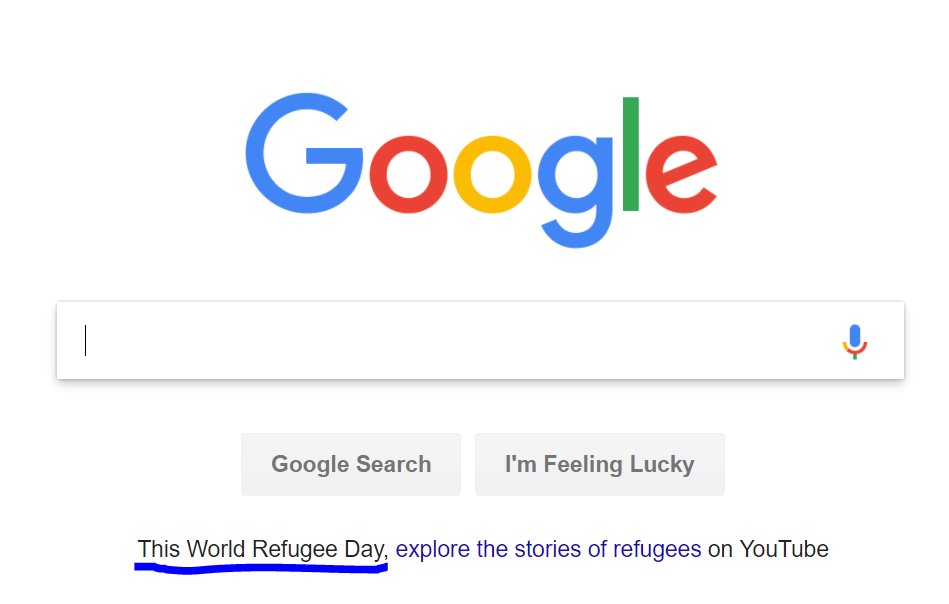
Task: Open the explore the stories of refugees link
Action: click(x=548, y=550)
